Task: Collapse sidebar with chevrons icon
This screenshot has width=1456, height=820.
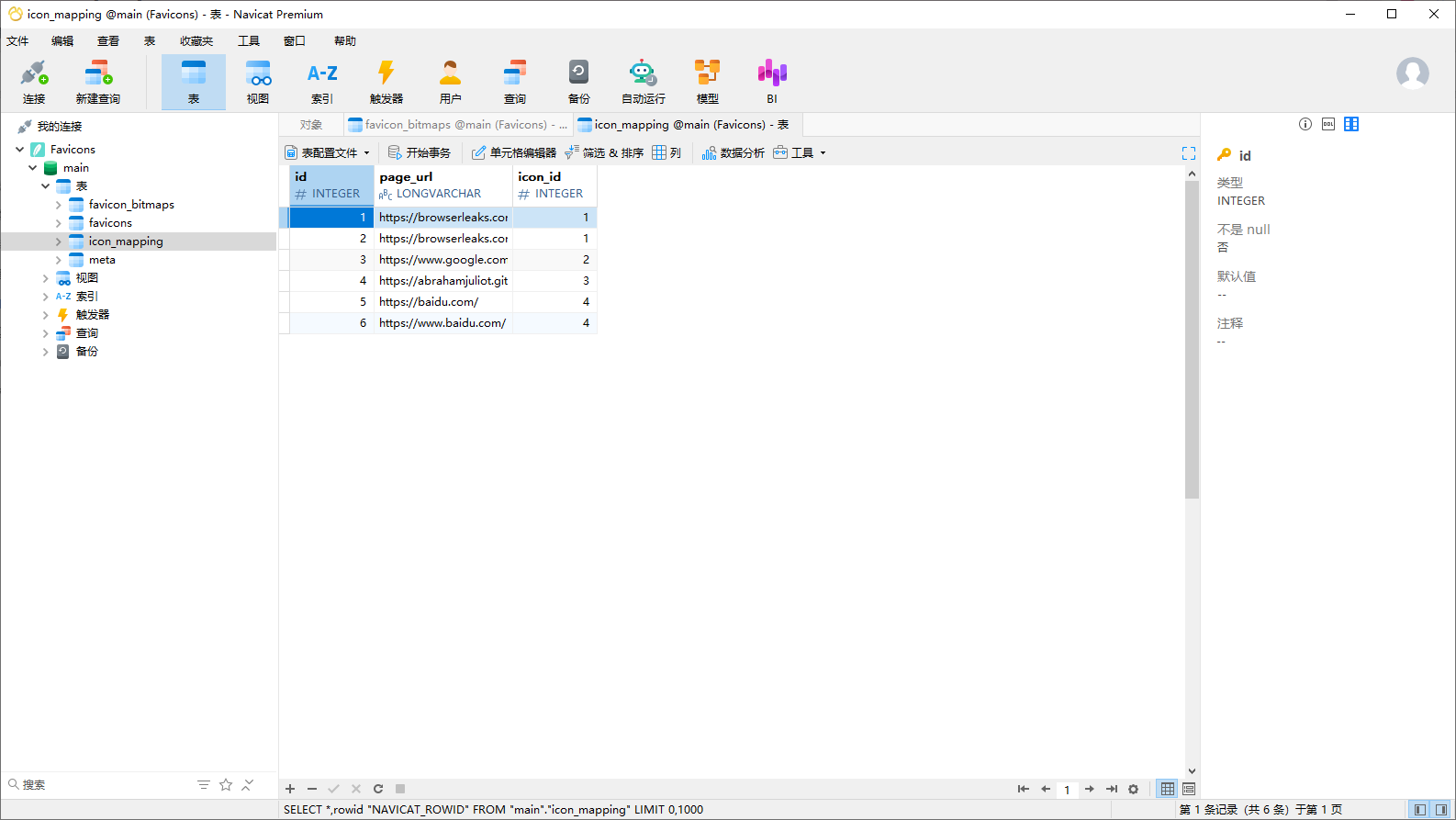Action: click(x=248, y=784)
